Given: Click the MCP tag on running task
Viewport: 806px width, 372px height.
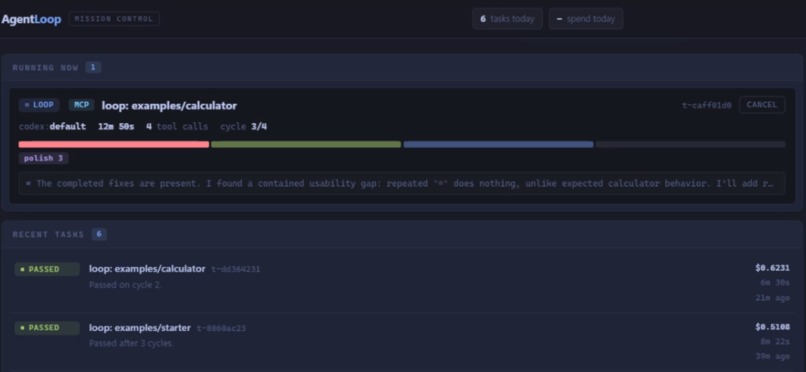Looking at the screenshot, I should (82, 105).
